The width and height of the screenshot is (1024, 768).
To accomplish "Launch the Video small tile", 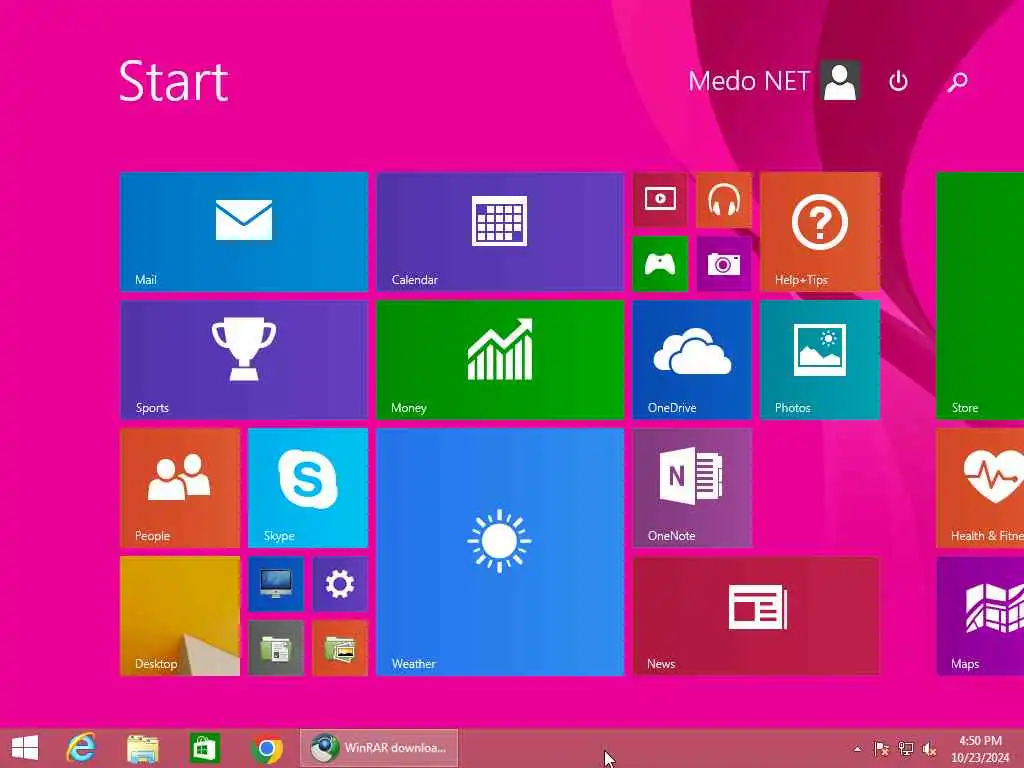I will pyautogui.click(x=660, y=200).
